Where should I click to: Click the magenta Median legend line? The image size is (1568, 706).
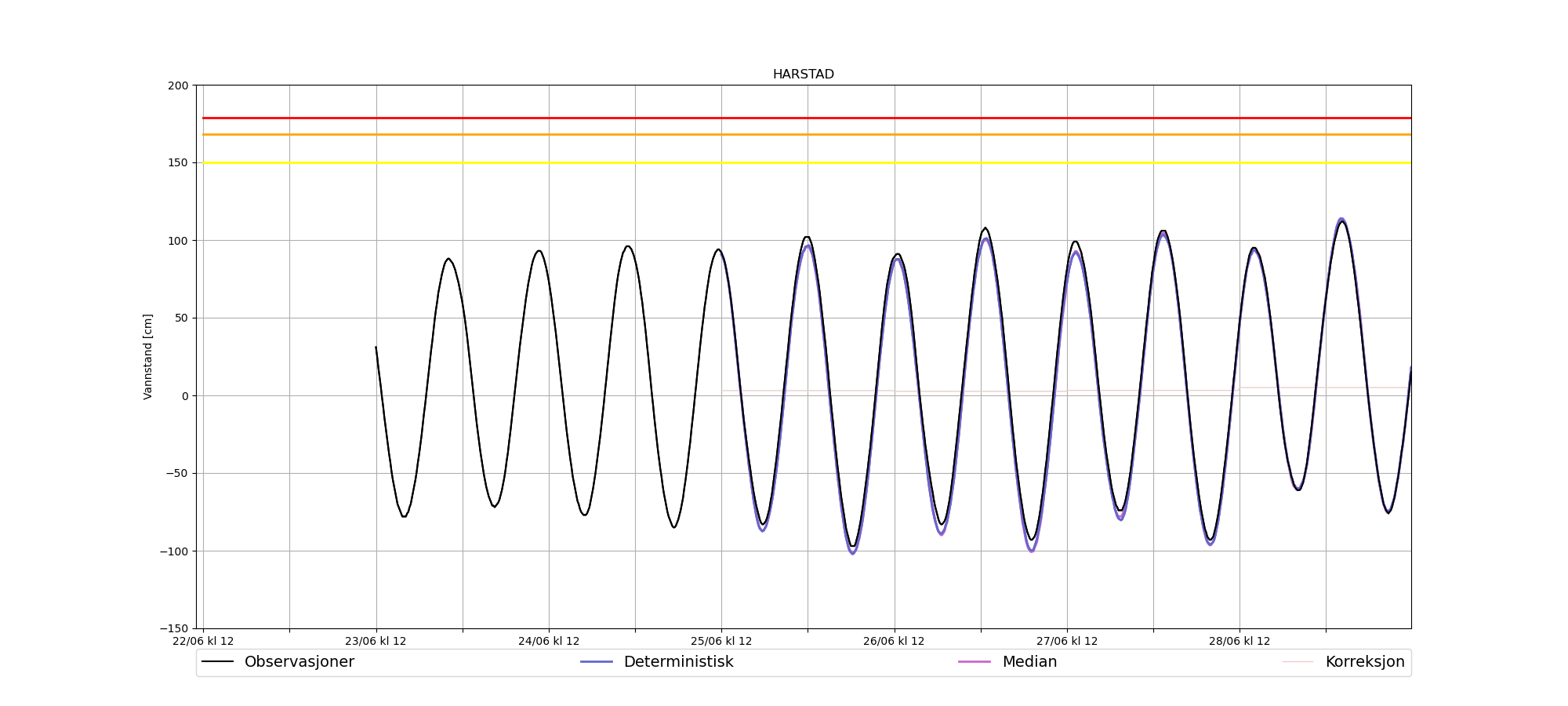tap(975, 662)
